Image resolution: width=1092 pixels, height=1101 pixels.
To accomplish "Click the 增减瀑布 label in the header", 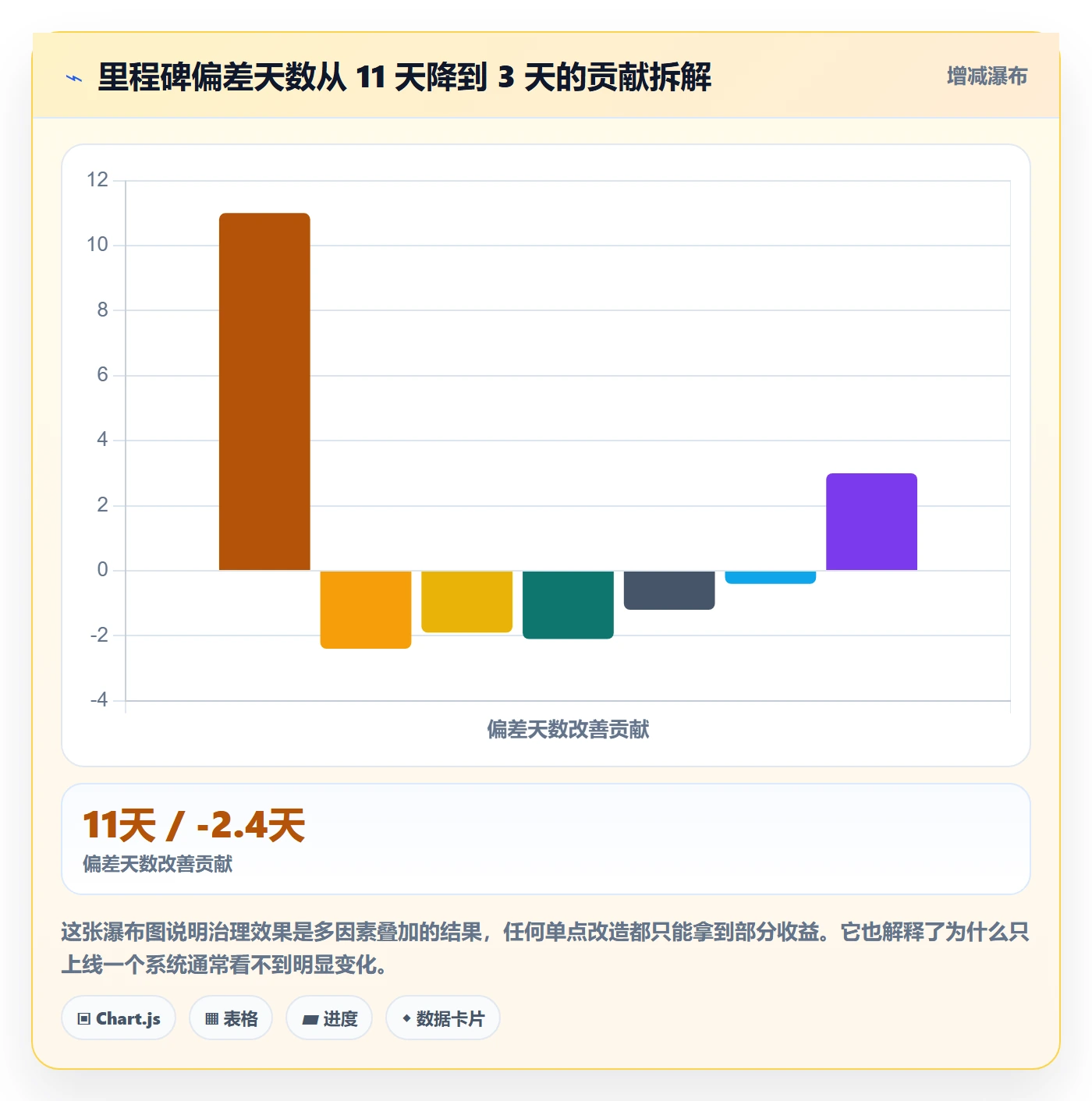I will (x=987, y=76).
